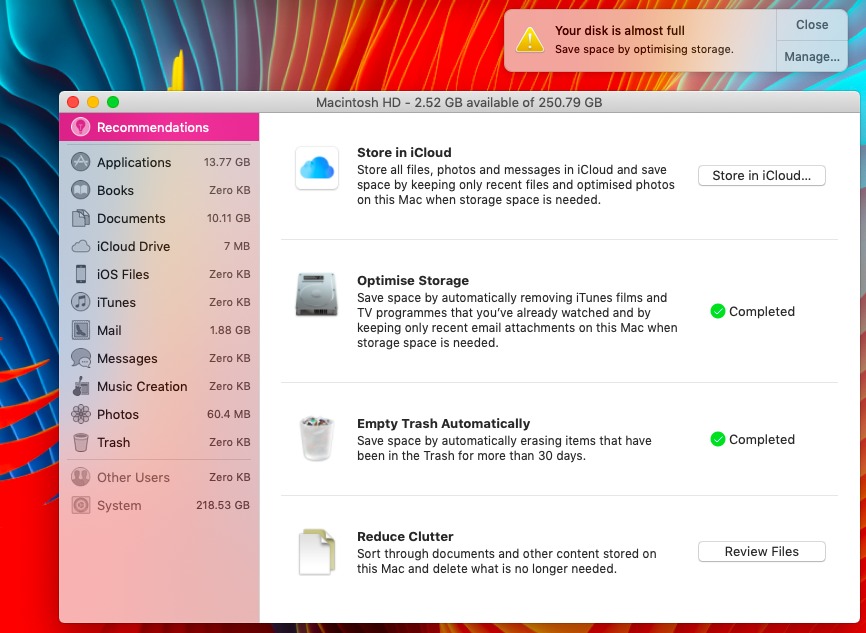The height and width of the screenshot is (633, 866).
Task: Open the Mail category label
Action: pyautogui.click(x=109, y=330)
